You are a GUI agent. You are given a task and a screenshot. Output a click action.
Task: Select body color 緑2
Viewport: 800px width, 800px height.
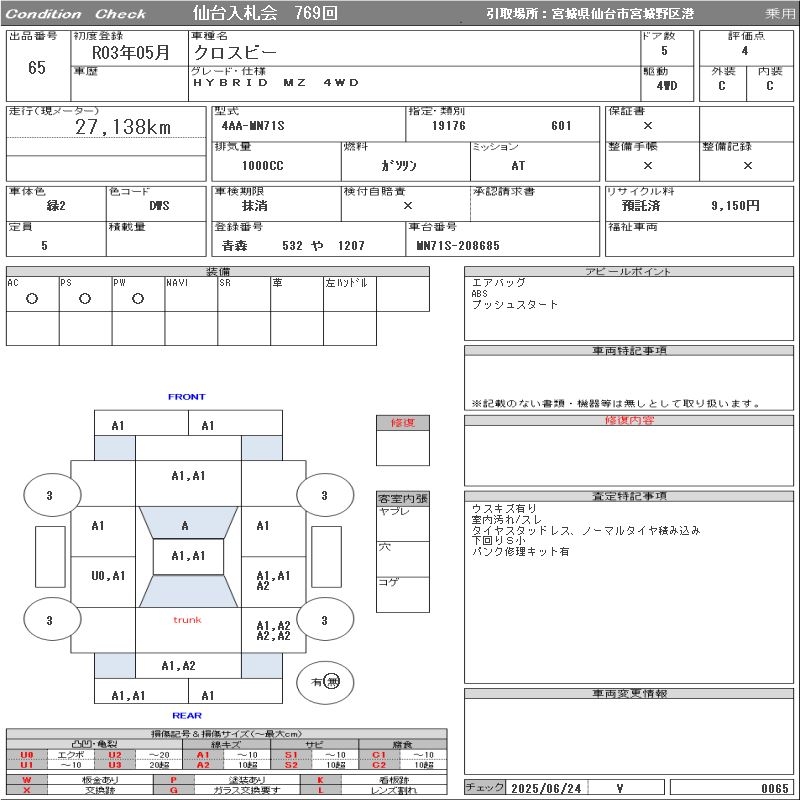[x=56, y=206]
